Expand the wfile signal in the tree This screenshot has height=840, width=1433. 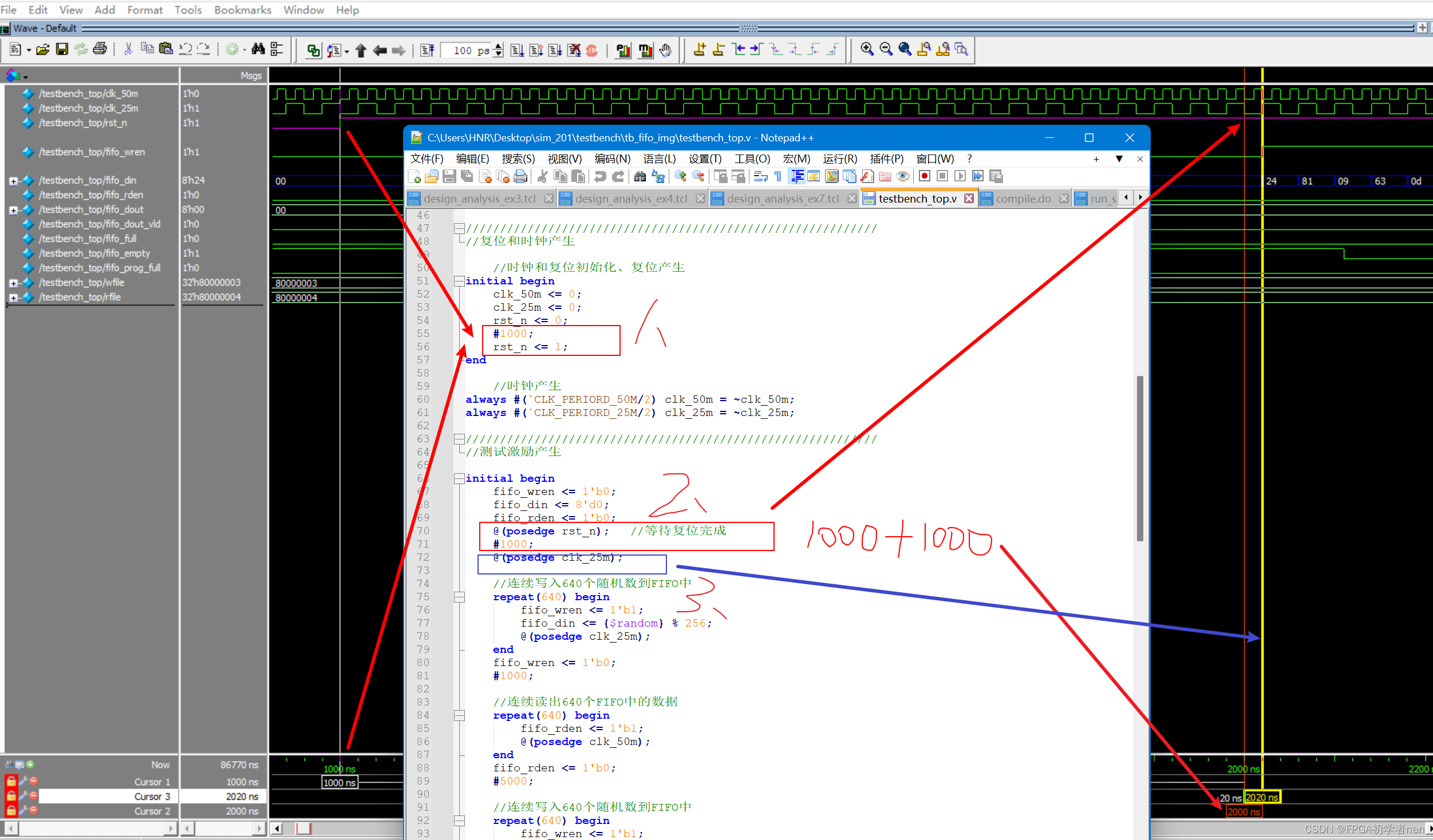click(x=13, y=283)
